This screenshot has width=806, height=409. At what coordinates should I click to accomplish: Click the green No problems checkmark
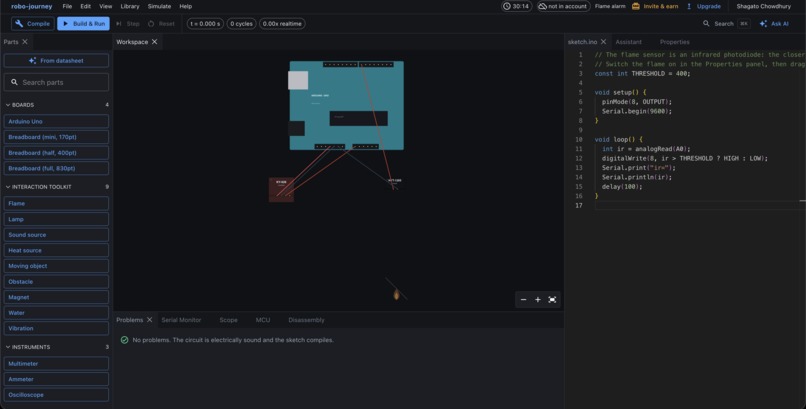124,340
